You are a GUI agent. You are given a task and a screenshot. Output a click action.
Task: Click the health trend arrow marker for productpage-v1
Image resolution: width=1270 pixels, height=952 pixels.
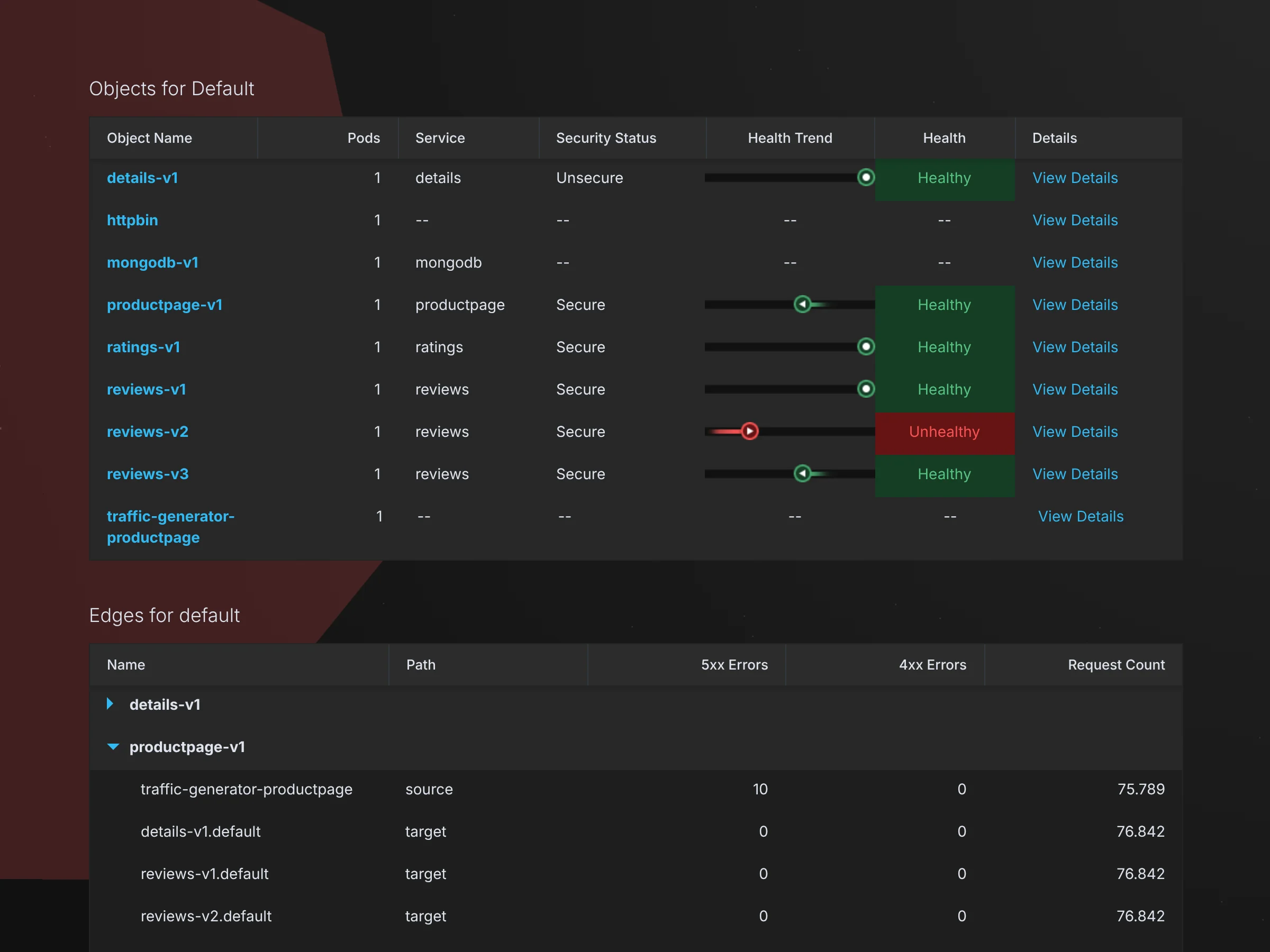pos(803,304)
